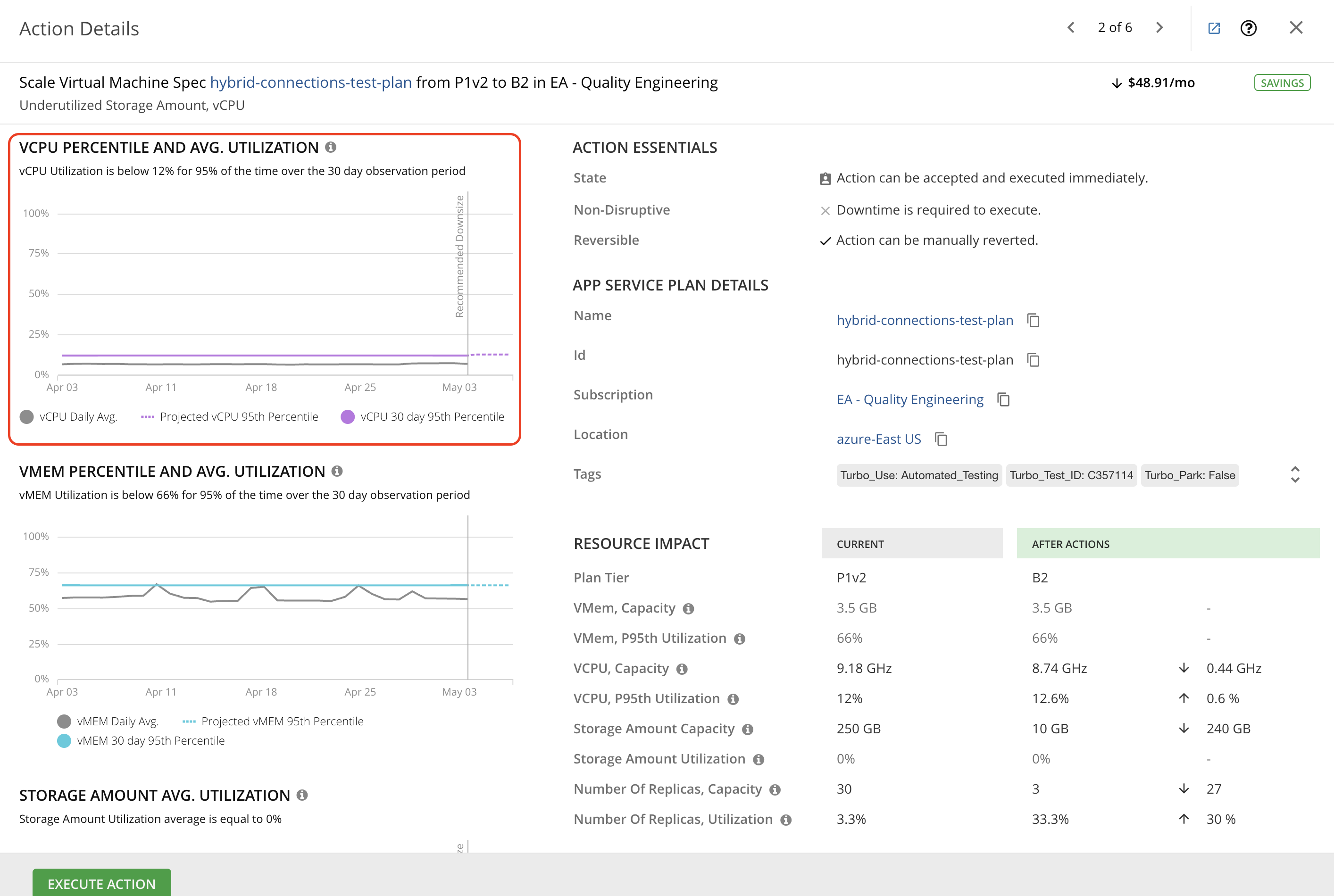Copy the Subscription value icon
The width and height of the screenshot is (1334, 896).
[1003, 399]
